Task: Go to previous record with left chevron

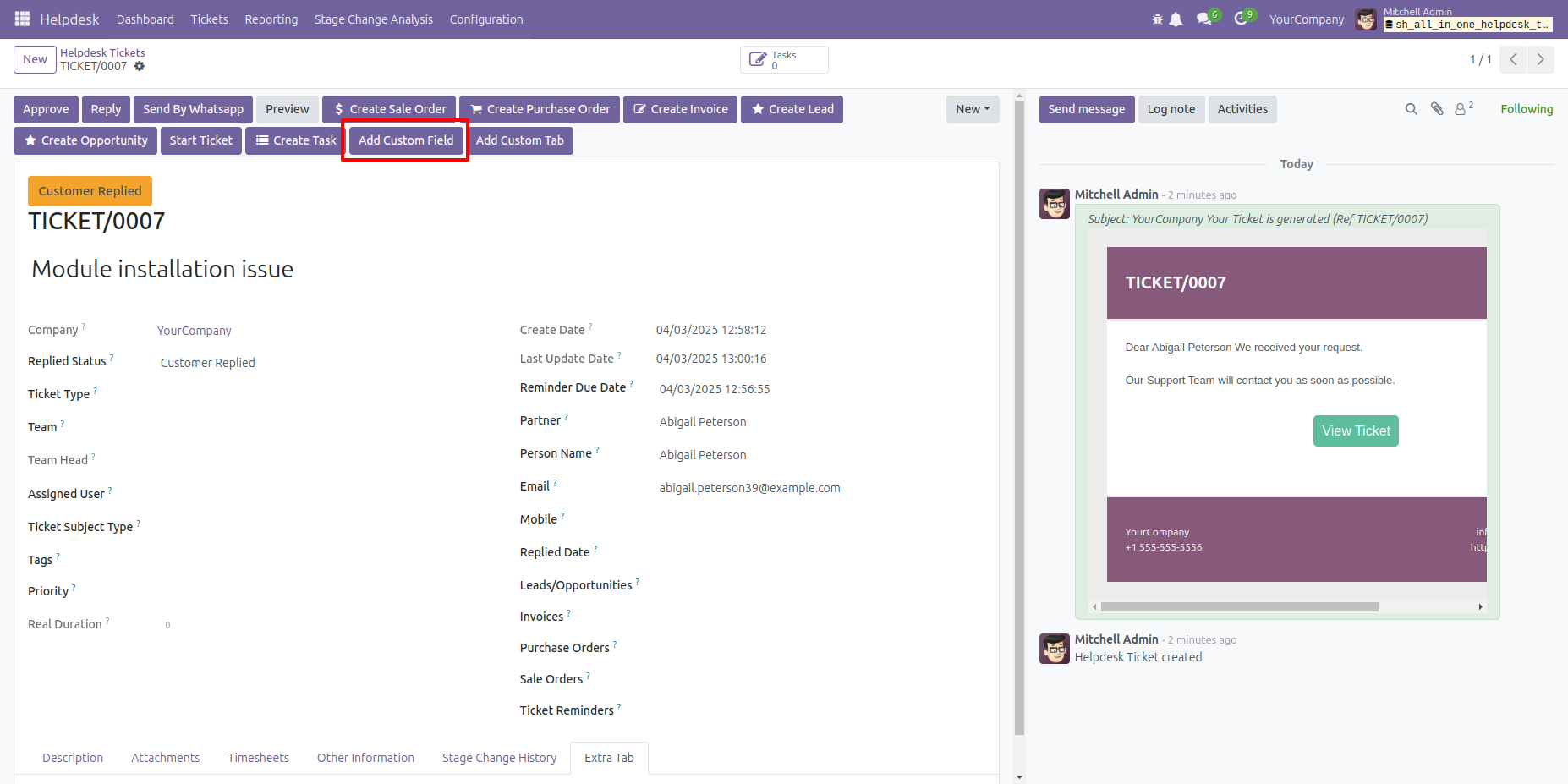Action: tap(1513, 59)
